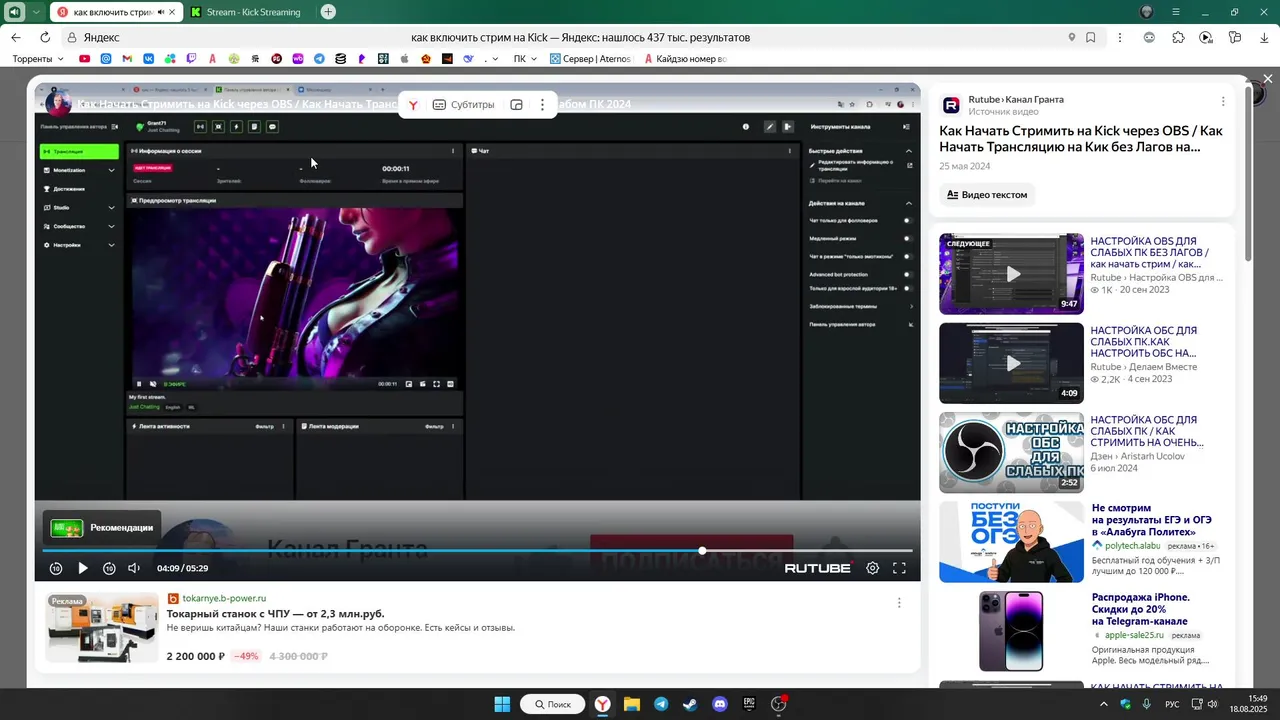Open Рекомендации panel in the player
The image size is (1280, 720).
[x=103, y=527]
